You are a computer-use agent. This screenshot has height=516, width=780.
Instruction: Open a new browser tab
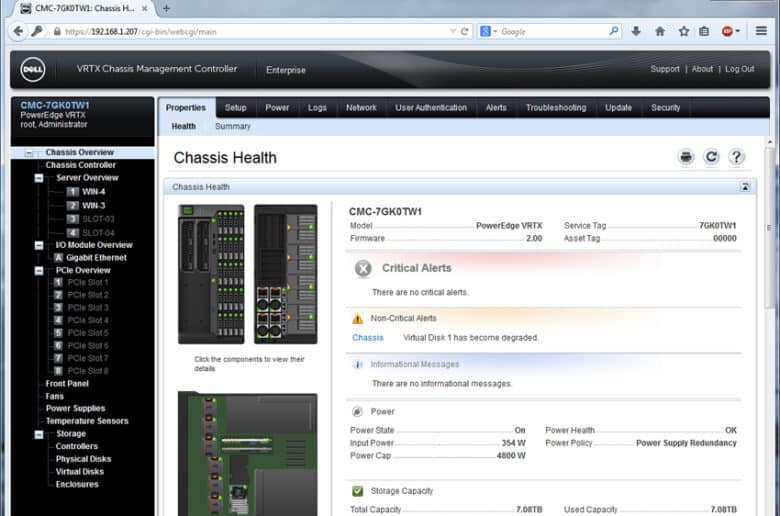tap(166, 8)
